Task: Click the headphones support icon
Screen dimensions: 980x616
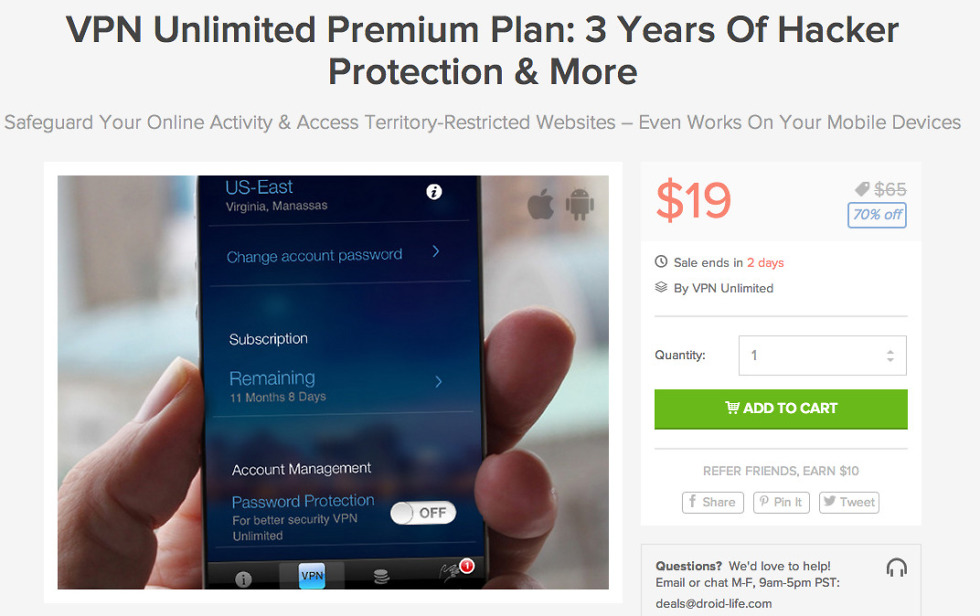Action: (x=896, y=567)
